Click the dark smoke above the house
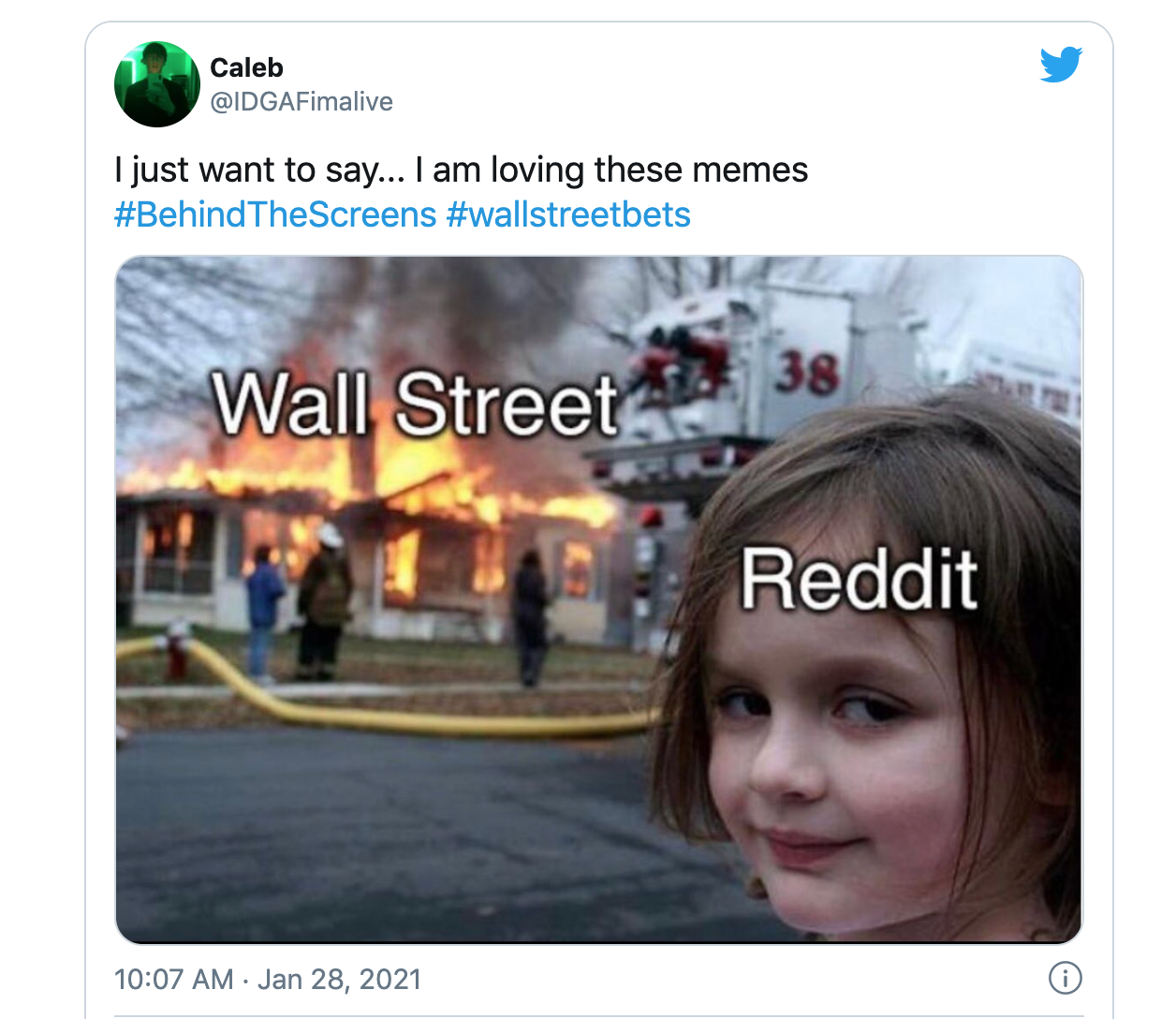 coord(440,309)
